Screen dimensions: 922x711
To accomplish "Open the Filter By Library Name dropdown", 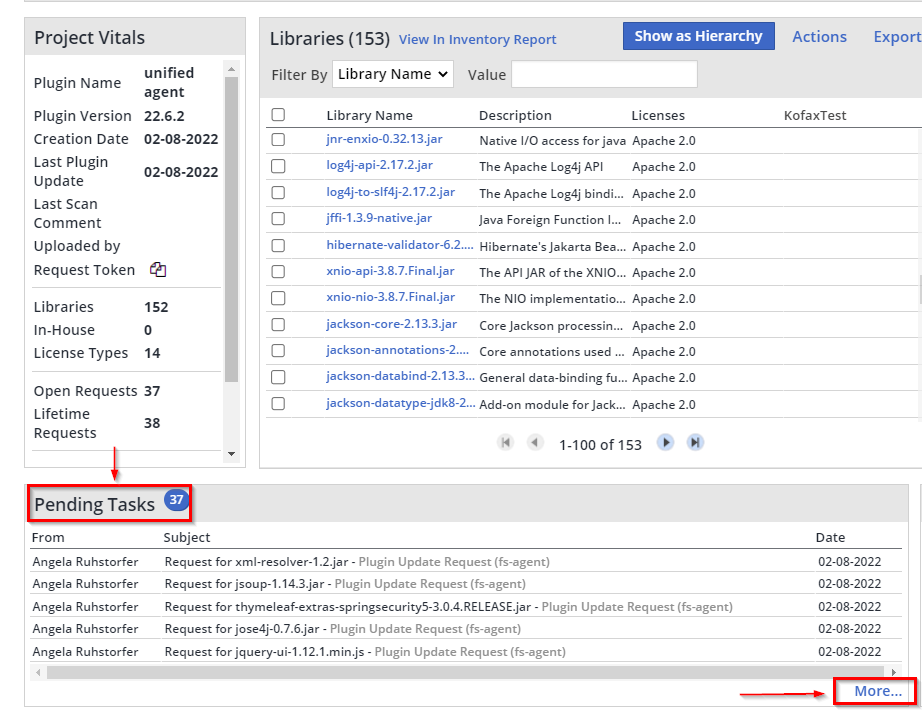I will [x=393, y=74].
